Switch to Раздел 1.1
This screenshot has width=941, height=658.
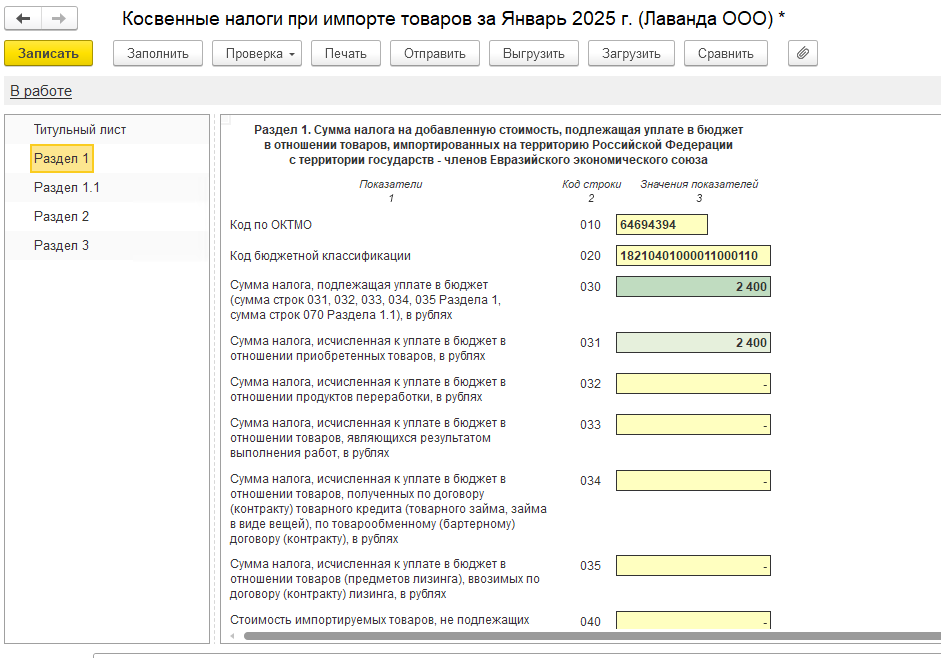pos(67,187)
